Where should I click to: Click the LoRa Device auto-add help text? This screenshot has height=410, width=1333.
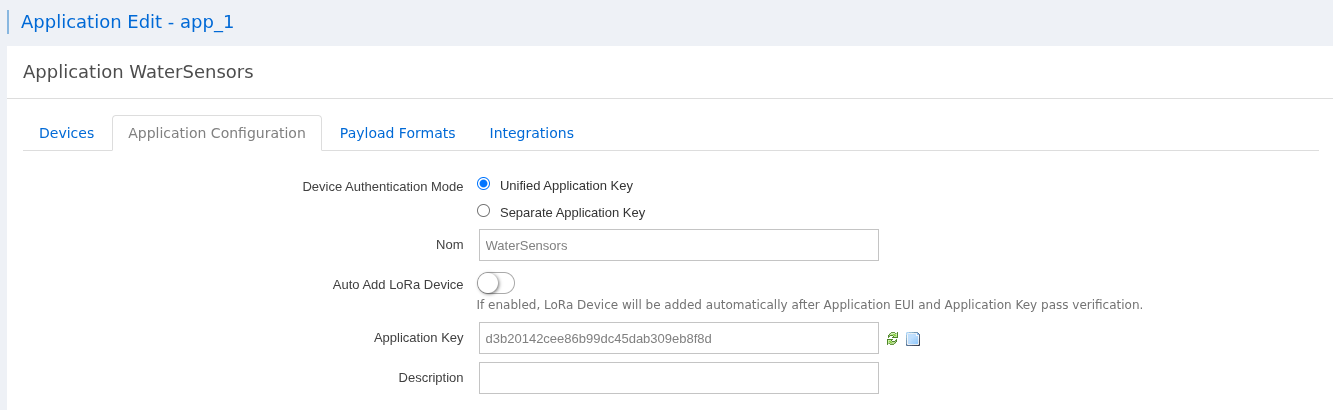809,305
